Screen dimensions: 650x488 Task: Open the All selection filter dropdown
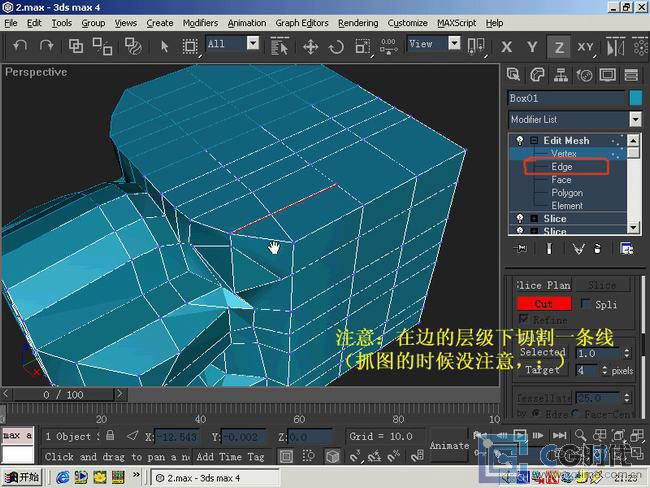coord(253,43)
